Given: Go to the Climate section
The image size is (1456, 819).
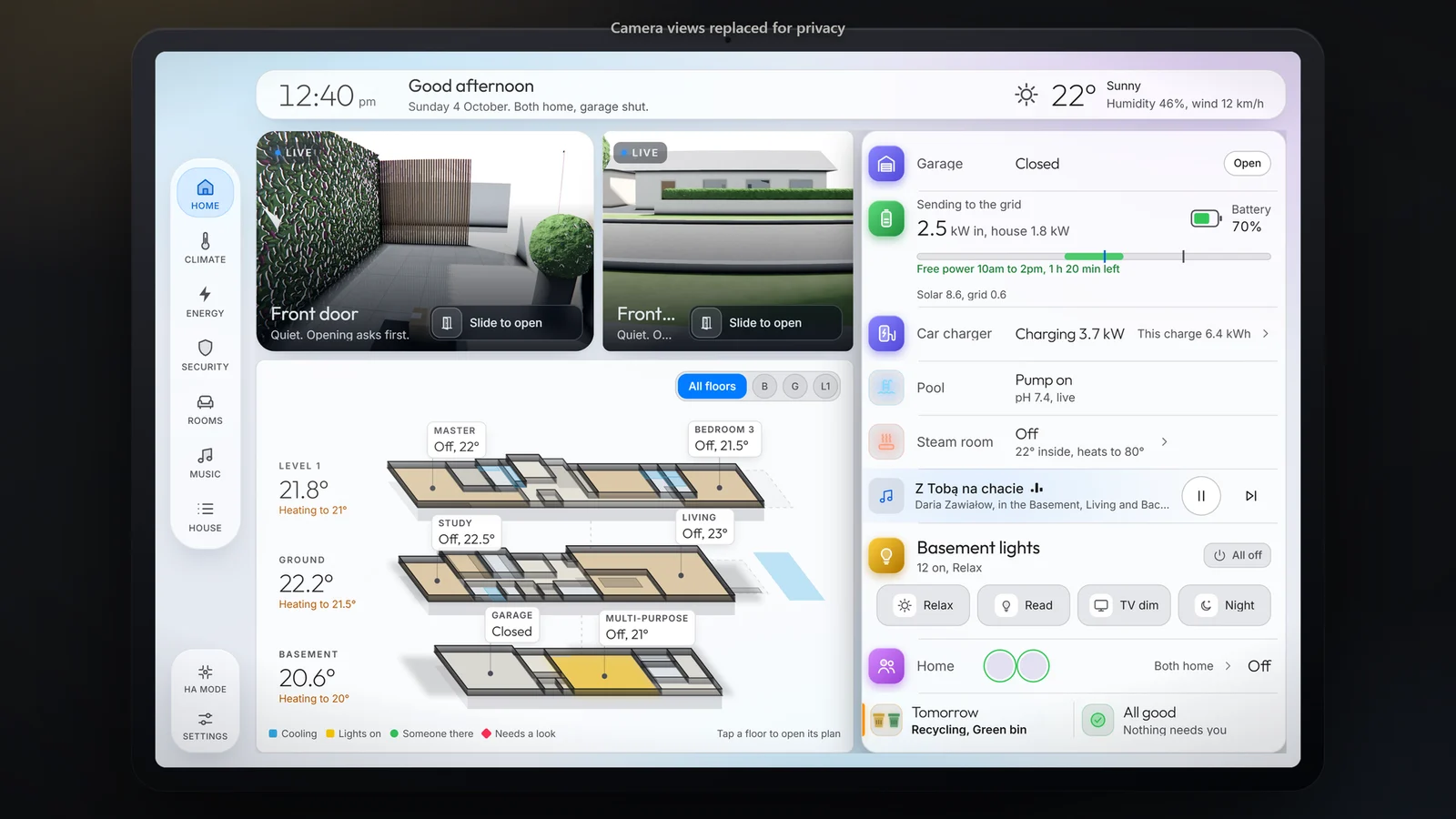Looking at the screenshot, I should (205, 248).
